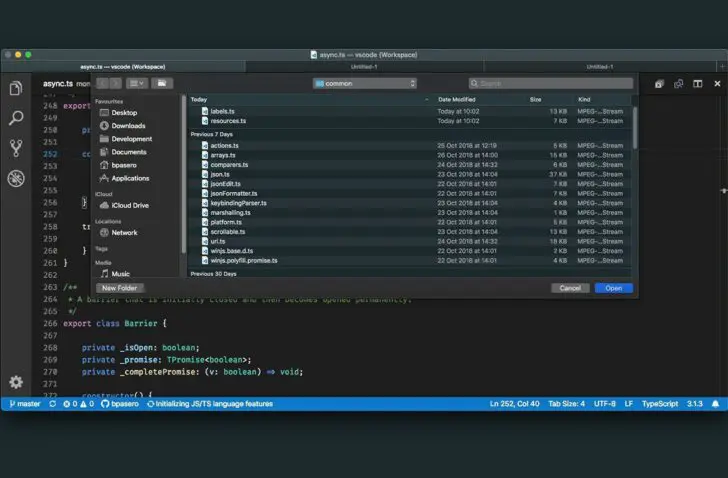Select the marshalling.ts file
This screenshot has height=478, width=728.
tap(410, 213)
